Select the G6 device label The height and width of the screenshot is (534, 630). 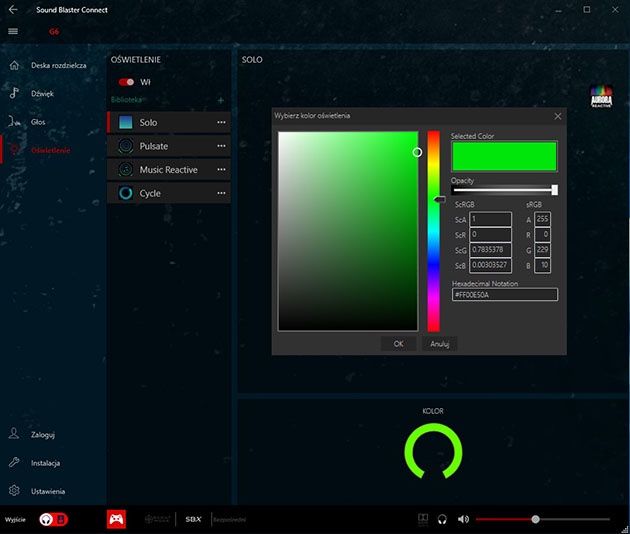pyautogui.click(x=54, y=31)
